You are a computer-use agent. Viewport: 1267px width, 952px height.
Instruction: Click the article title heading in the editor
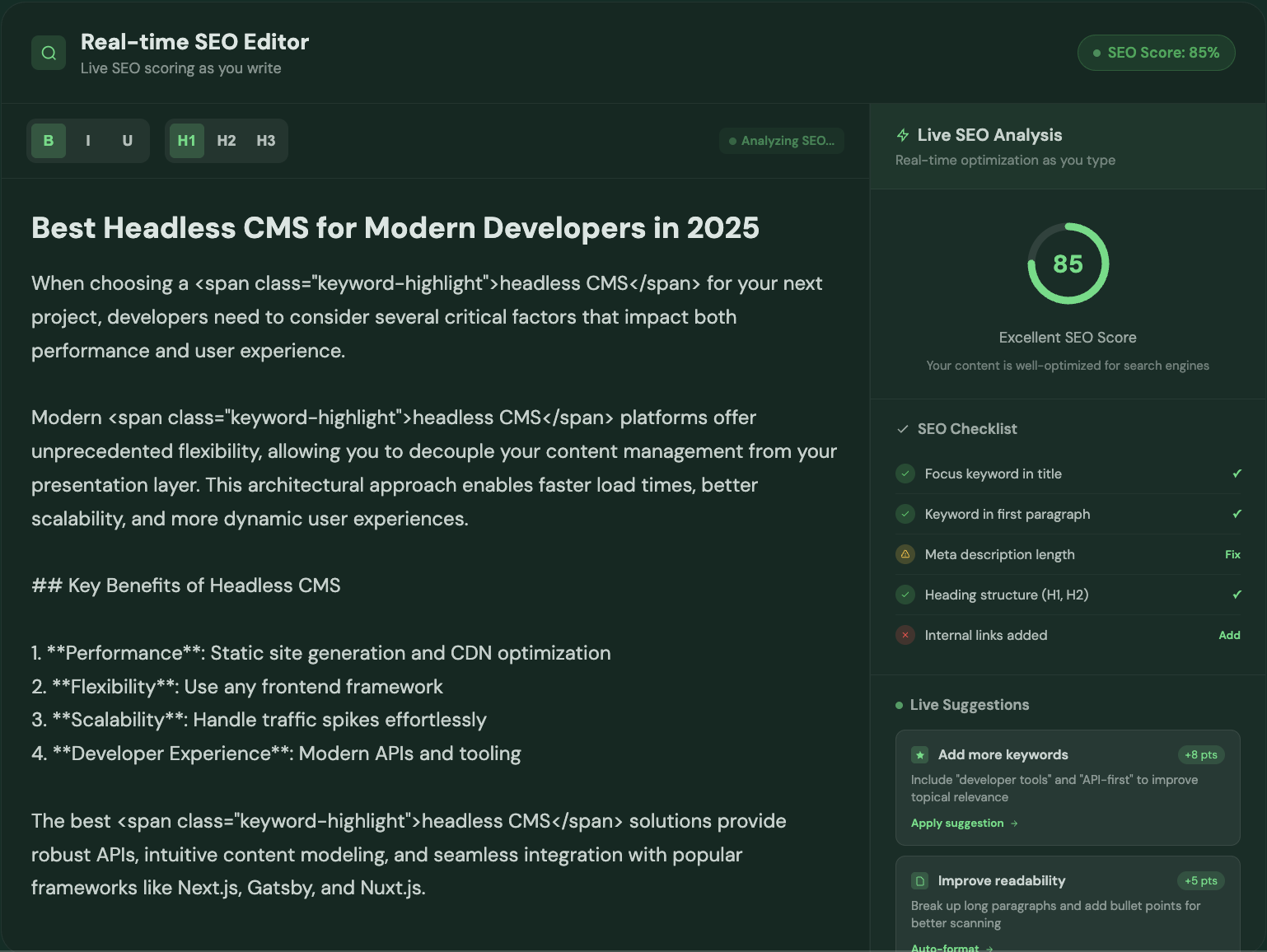click(x=395, y=228)
